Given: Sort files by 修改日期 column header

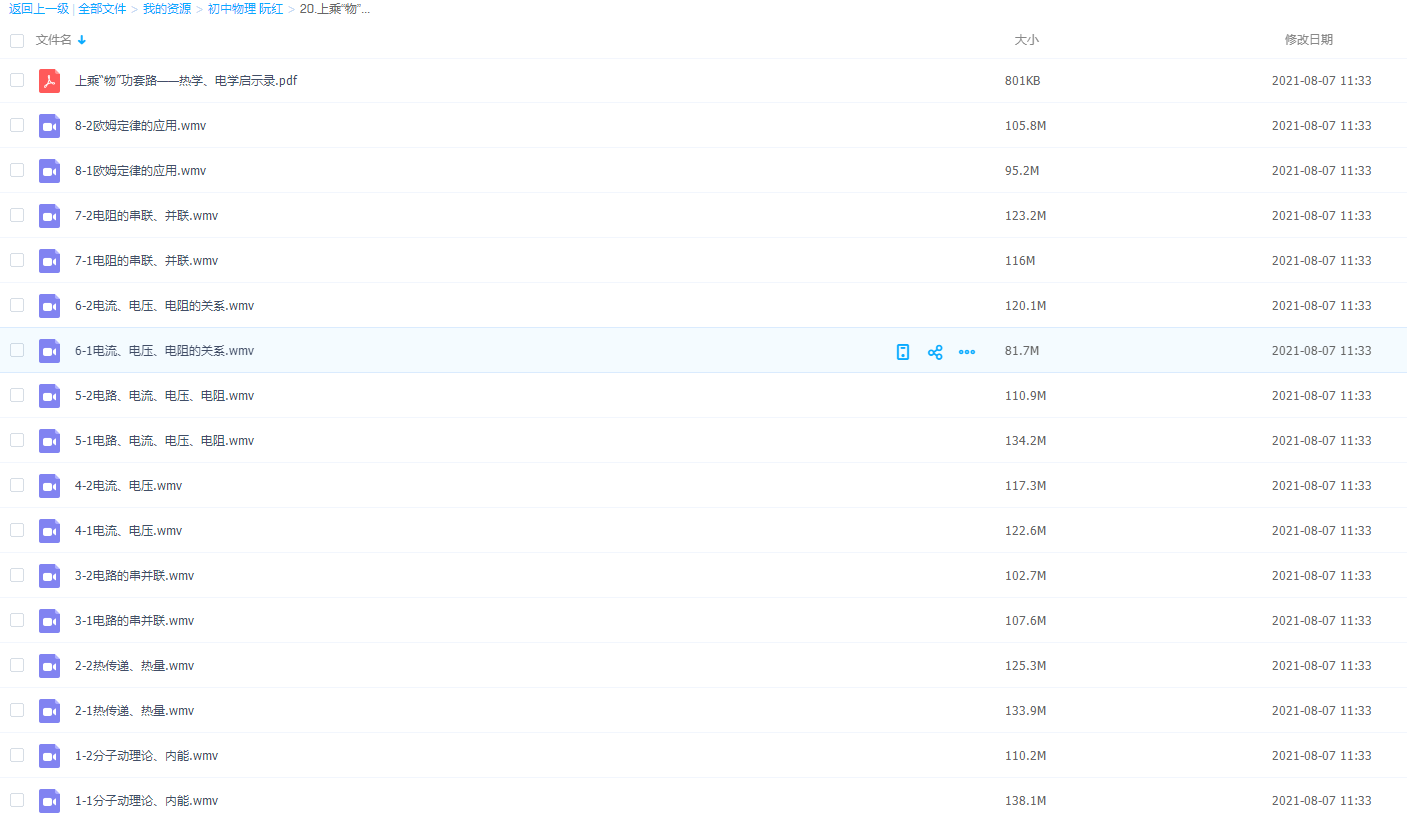Looking at the screenshot, I should coord(1308,40).
